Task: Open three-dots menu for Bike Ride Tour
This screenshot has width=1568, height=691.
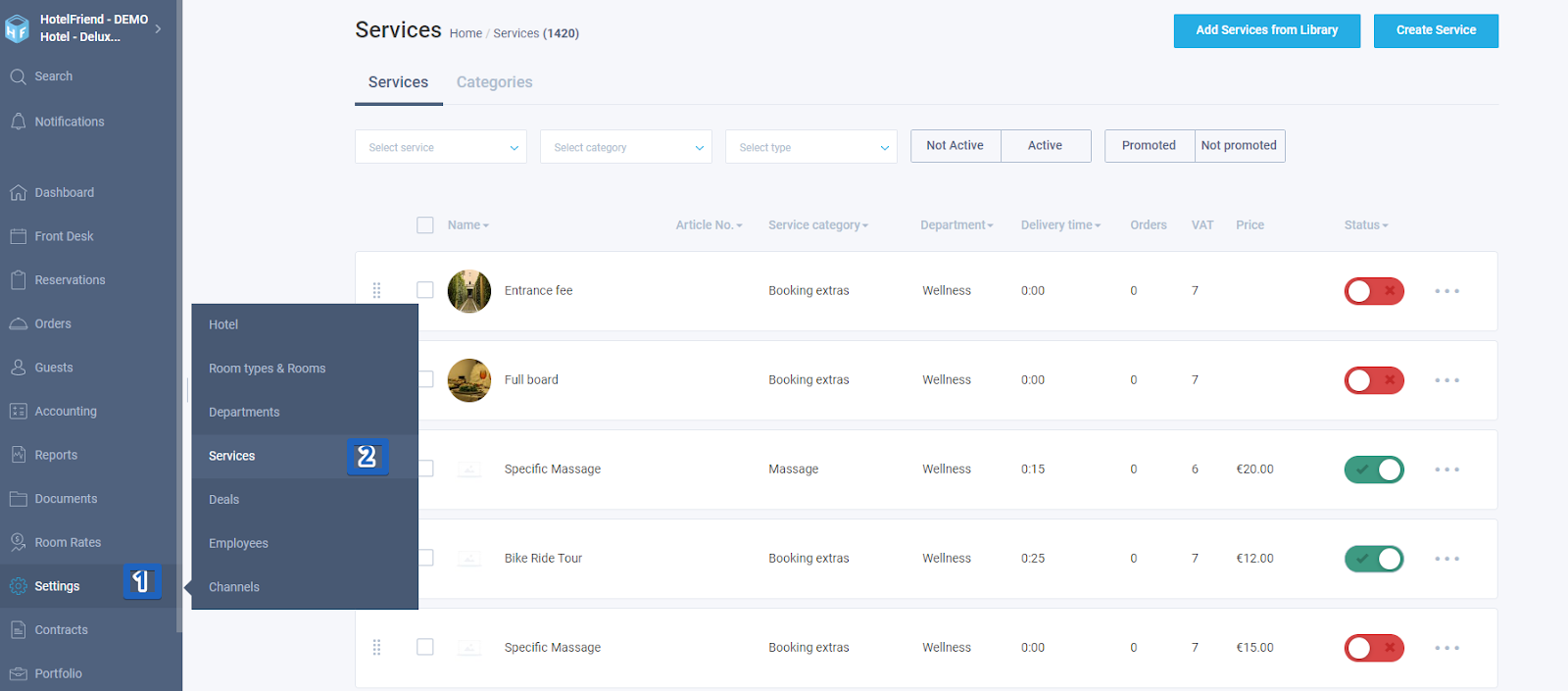Action: coord(1446,559)
